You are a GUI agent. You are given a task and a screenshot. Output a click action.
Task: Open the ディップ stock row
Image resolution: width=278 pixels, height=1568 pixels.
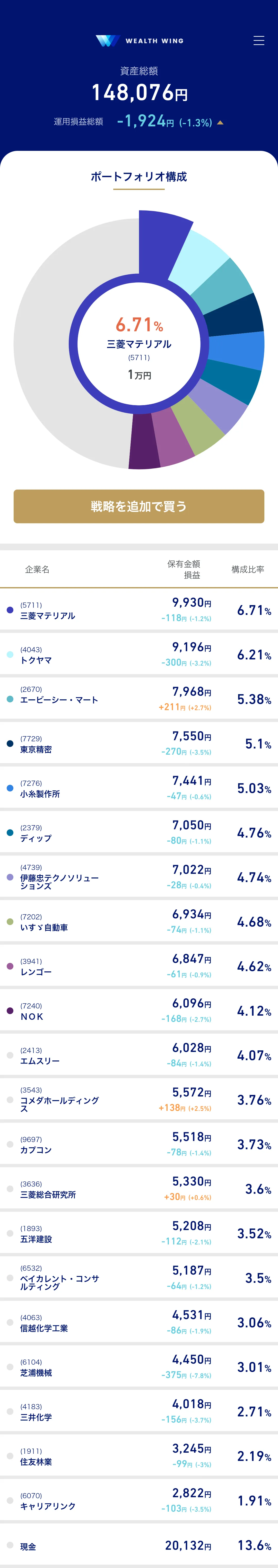click(x=139, y=833)
